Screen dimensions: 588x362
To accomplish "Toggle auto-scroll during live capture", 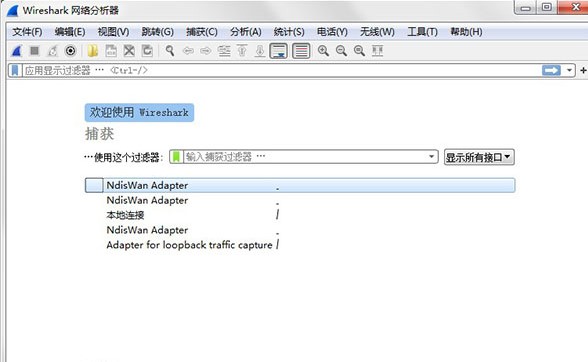I will [x=279, y=51].
